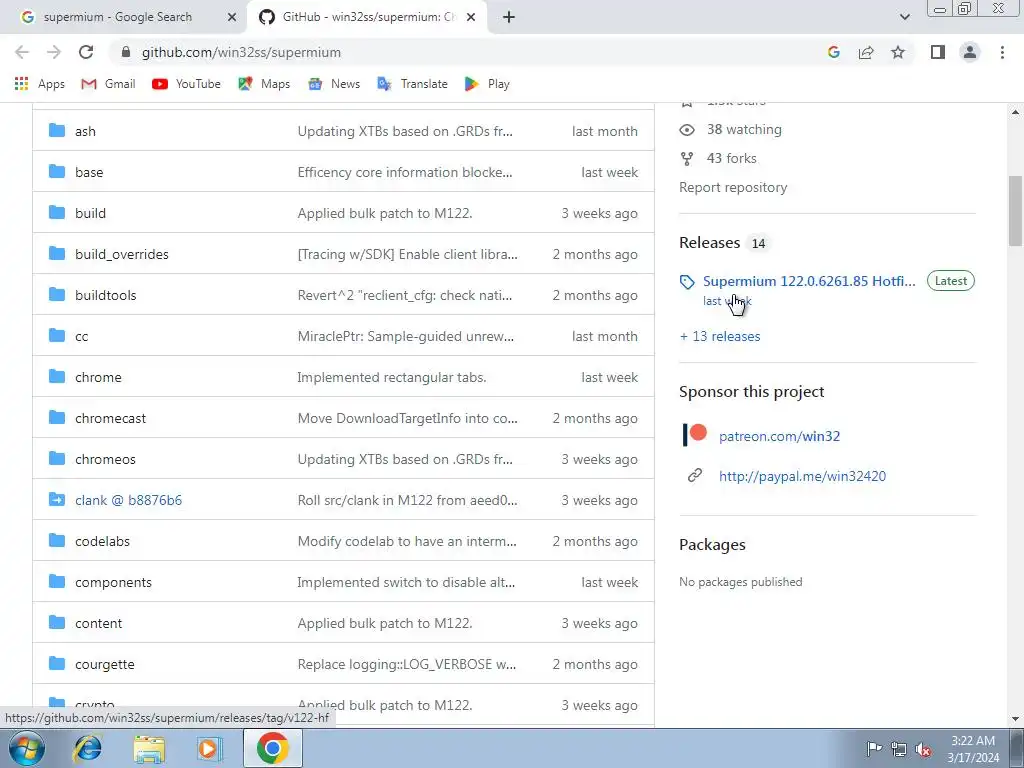Open the build folder
1024x768 pixels.
(x=90, y=214)
